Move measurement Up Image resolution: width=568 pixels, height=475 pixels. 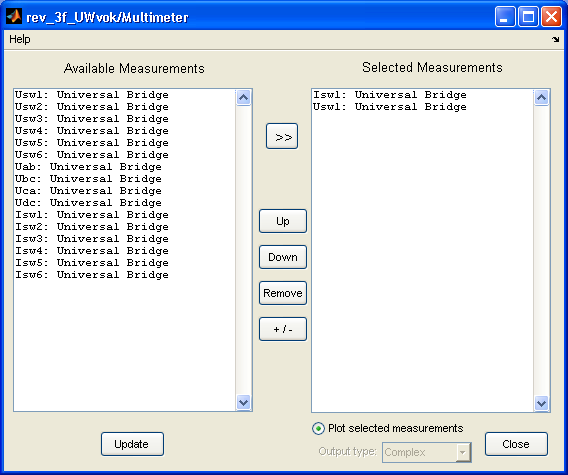click(283, 221)
